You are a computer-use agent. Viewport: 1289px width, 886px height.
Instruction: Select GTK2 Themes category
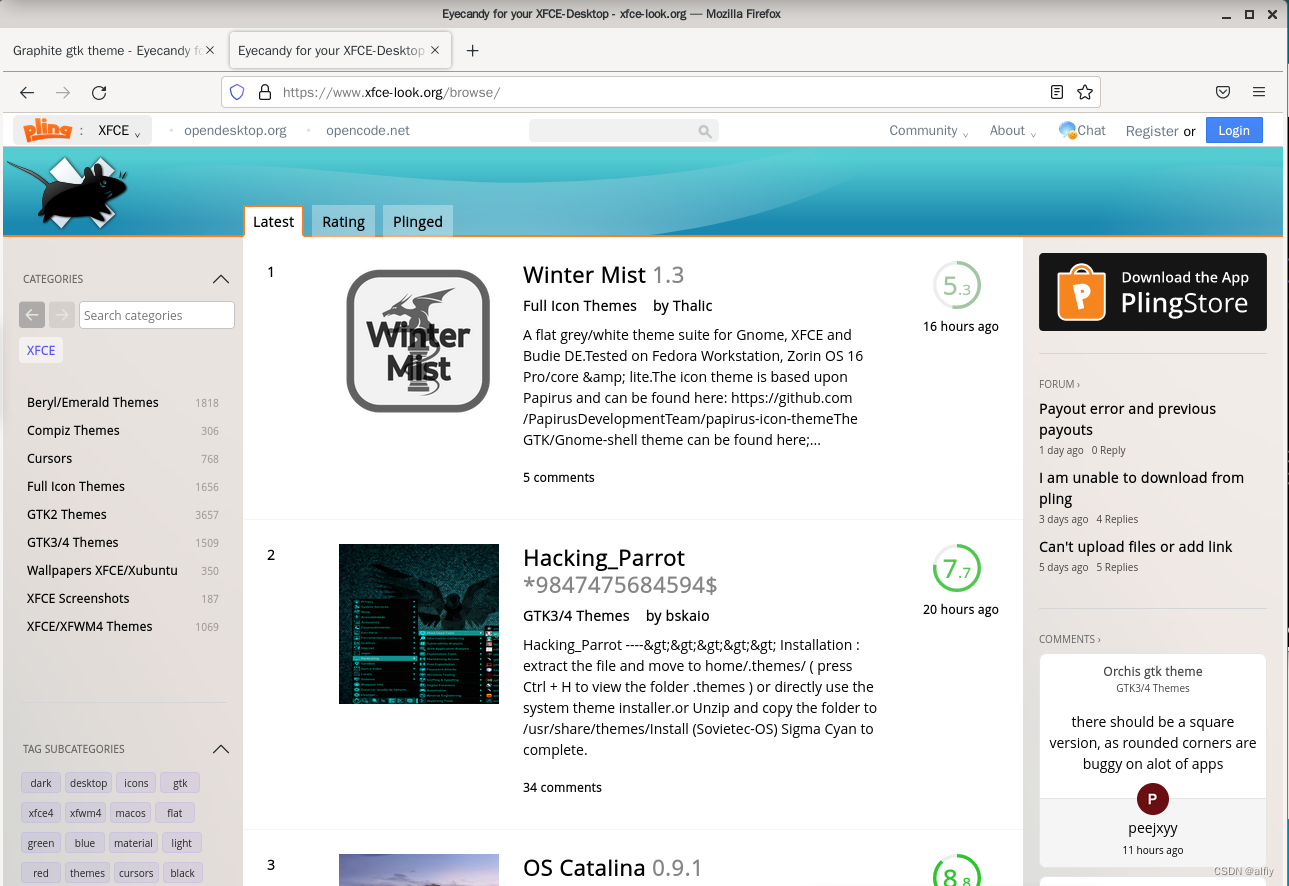[67, 514]
